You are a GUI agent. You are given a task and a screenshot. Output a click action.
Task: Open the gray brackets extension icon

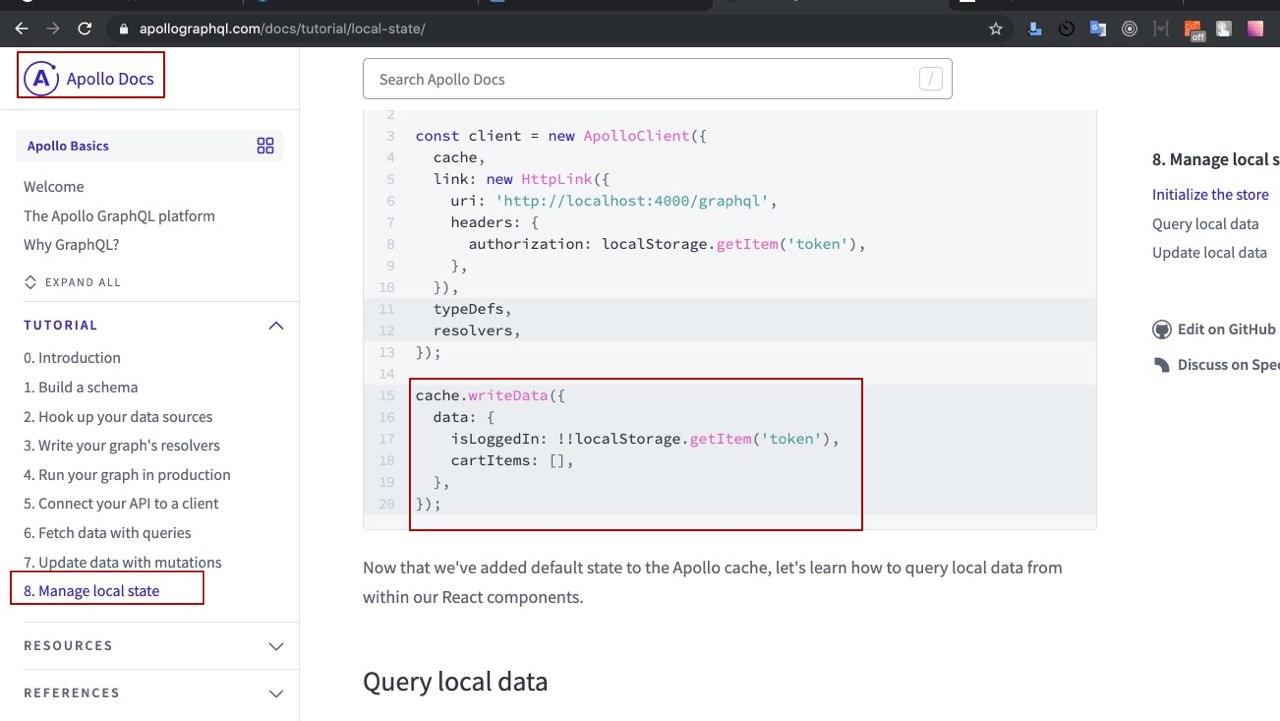click(x=1161, y=29)
